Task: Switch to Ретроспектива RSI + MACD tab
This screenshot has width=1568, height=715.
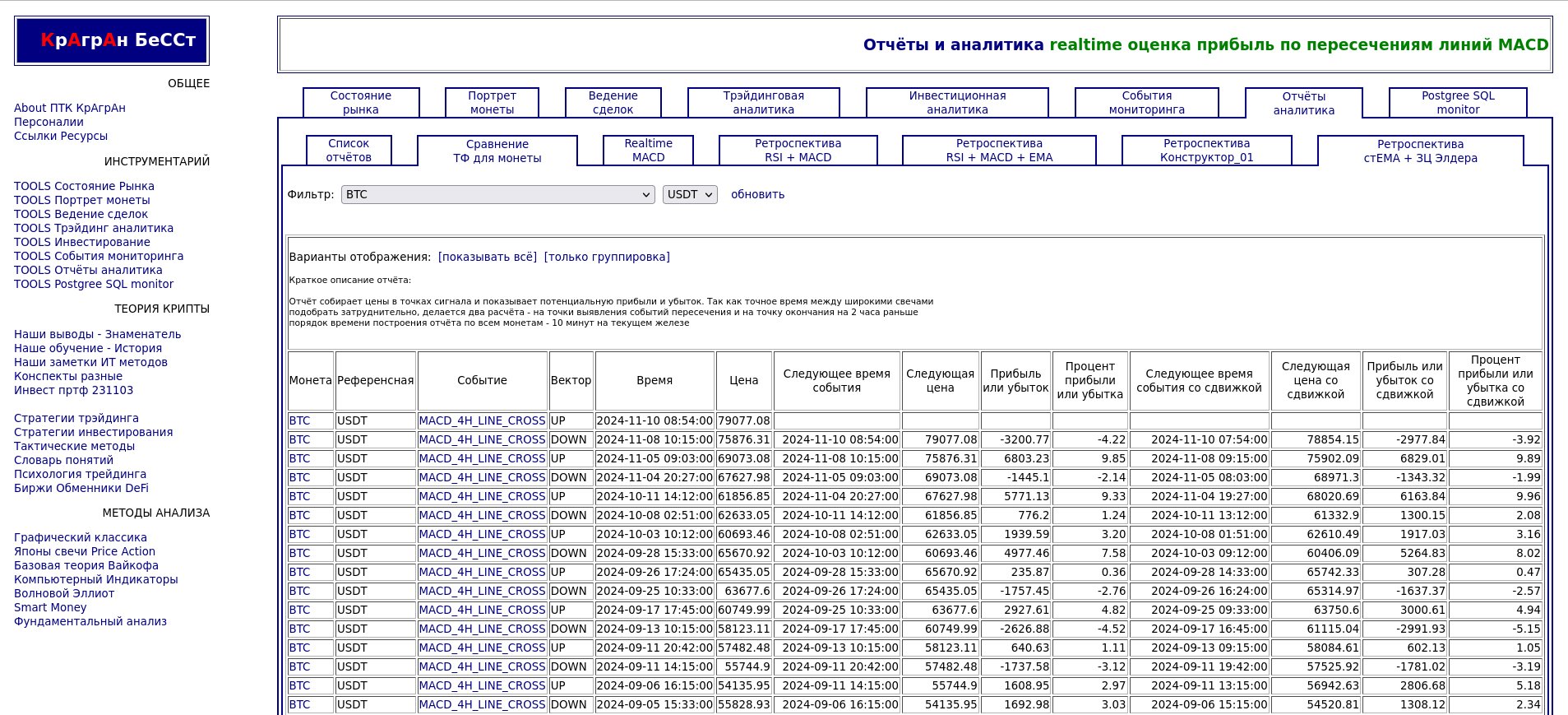Action: [x=798, y=151]
